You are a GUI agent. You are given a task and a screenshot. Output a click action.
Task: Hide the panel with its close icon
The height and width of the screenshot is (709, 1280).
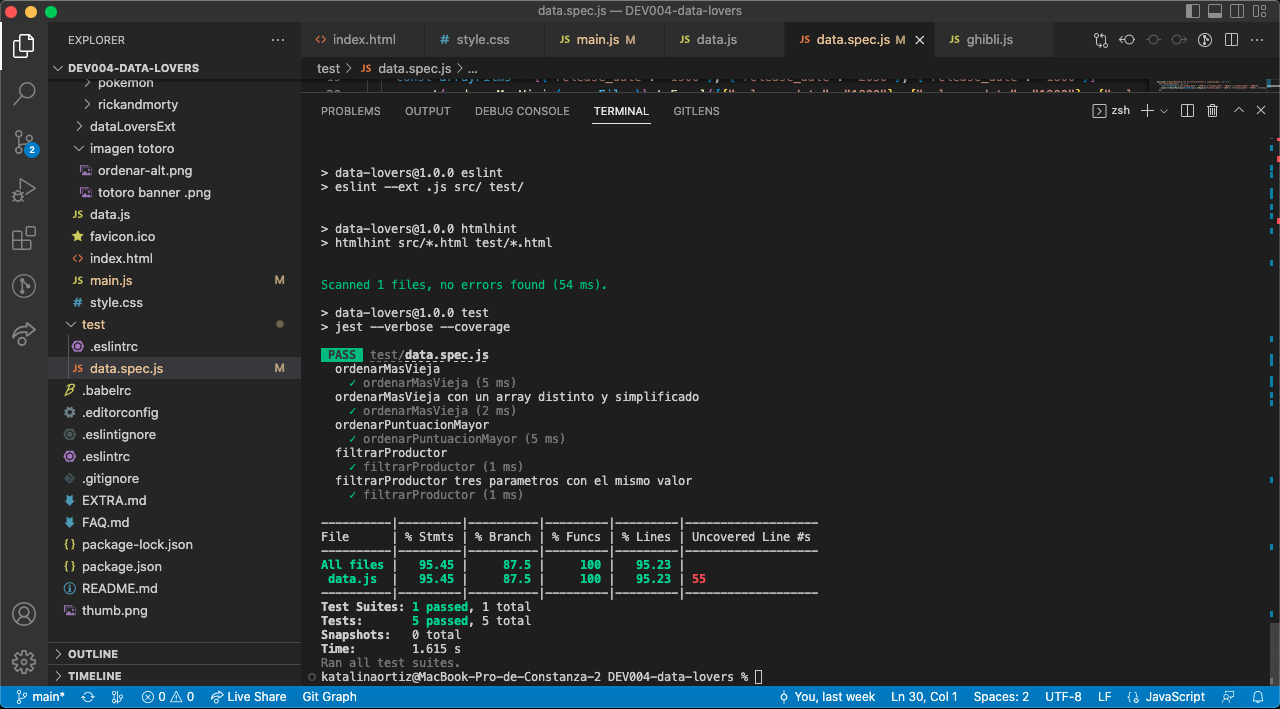click(x=1260, y=111)
